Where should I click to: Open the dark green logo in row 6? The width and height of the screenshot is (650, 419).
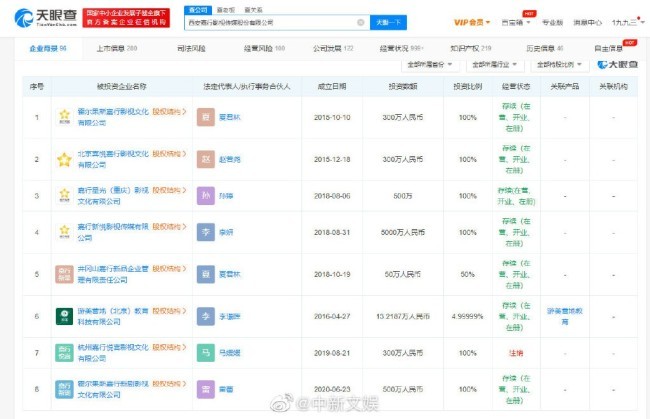pyautogui.click(x=64, y=316)
